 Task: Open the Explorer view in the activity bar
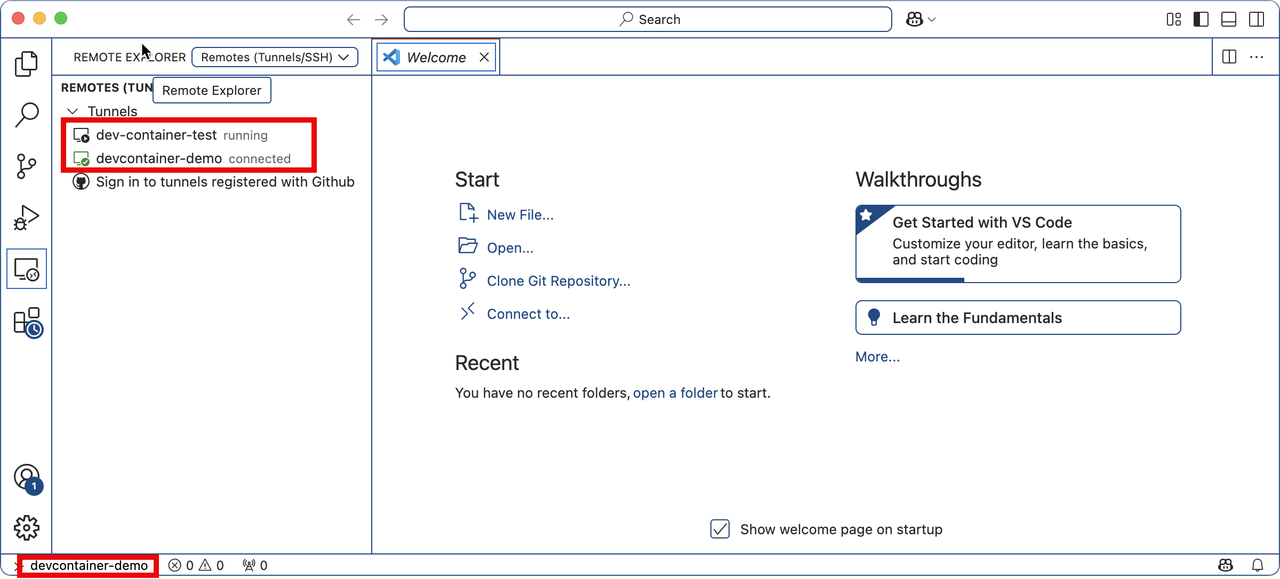[x=27, y=64]
